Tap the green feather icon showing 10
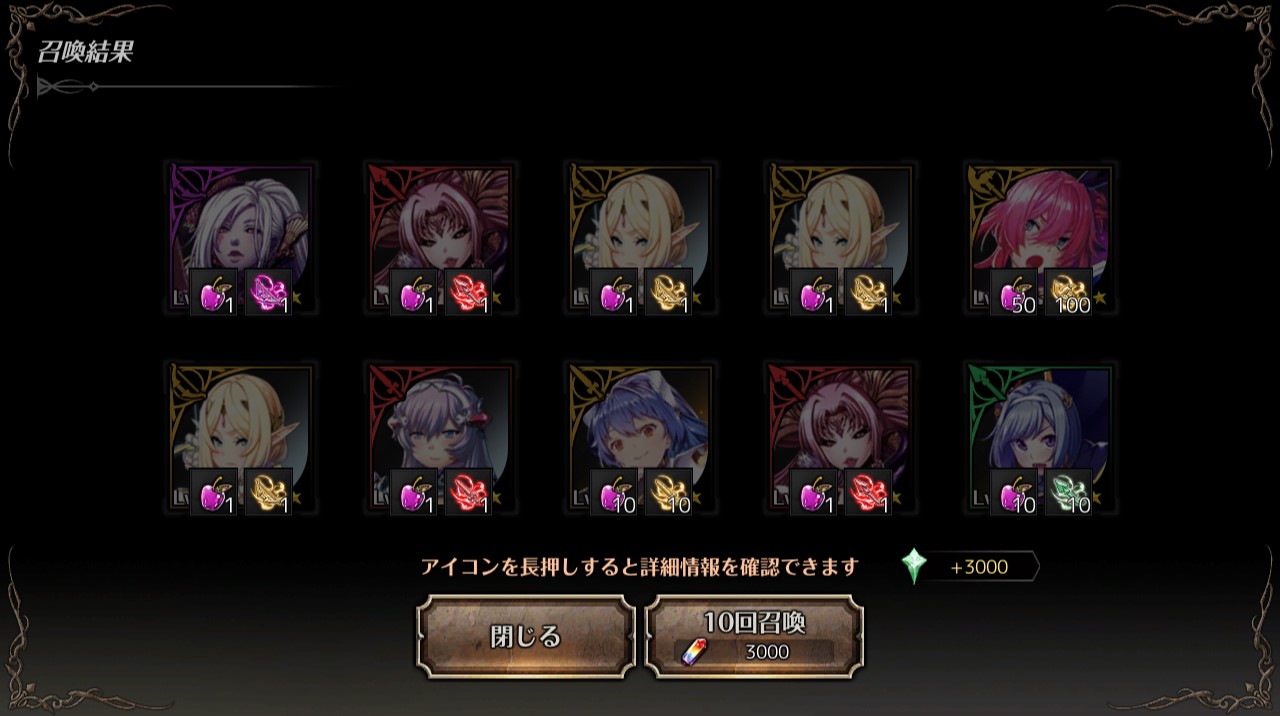Image resolution: width=1280 pixels, height=716 pixels. [x=1069, y=492]
